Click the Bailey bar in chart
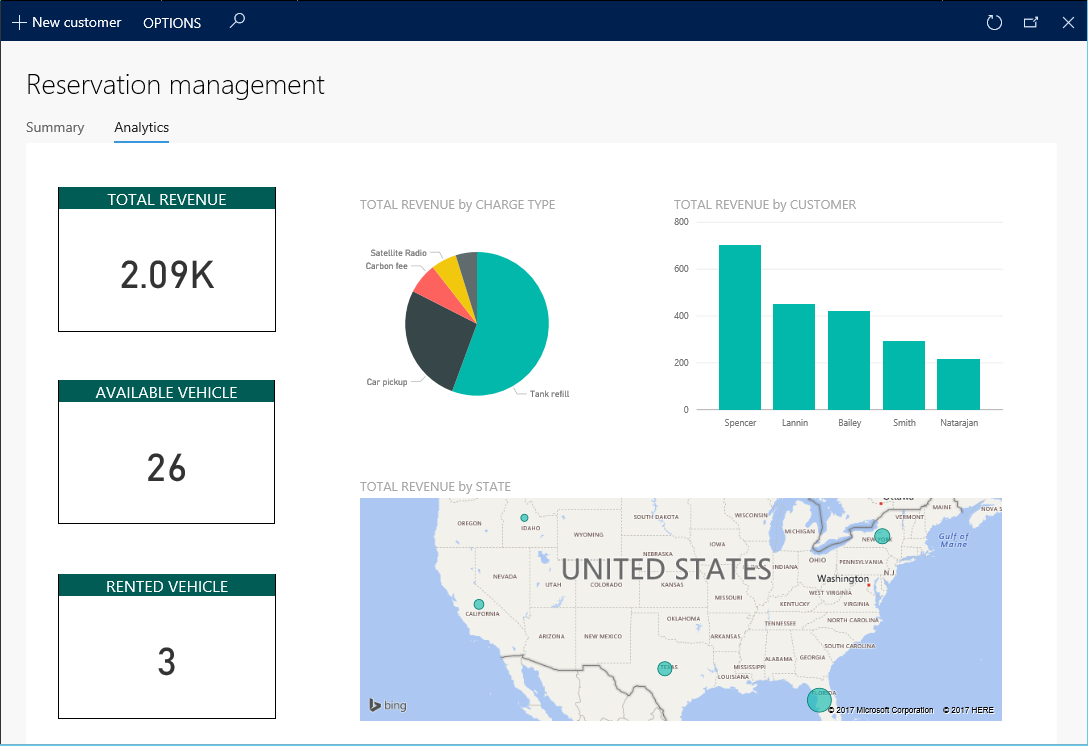 pyautogui.click(x=849, y=360)
